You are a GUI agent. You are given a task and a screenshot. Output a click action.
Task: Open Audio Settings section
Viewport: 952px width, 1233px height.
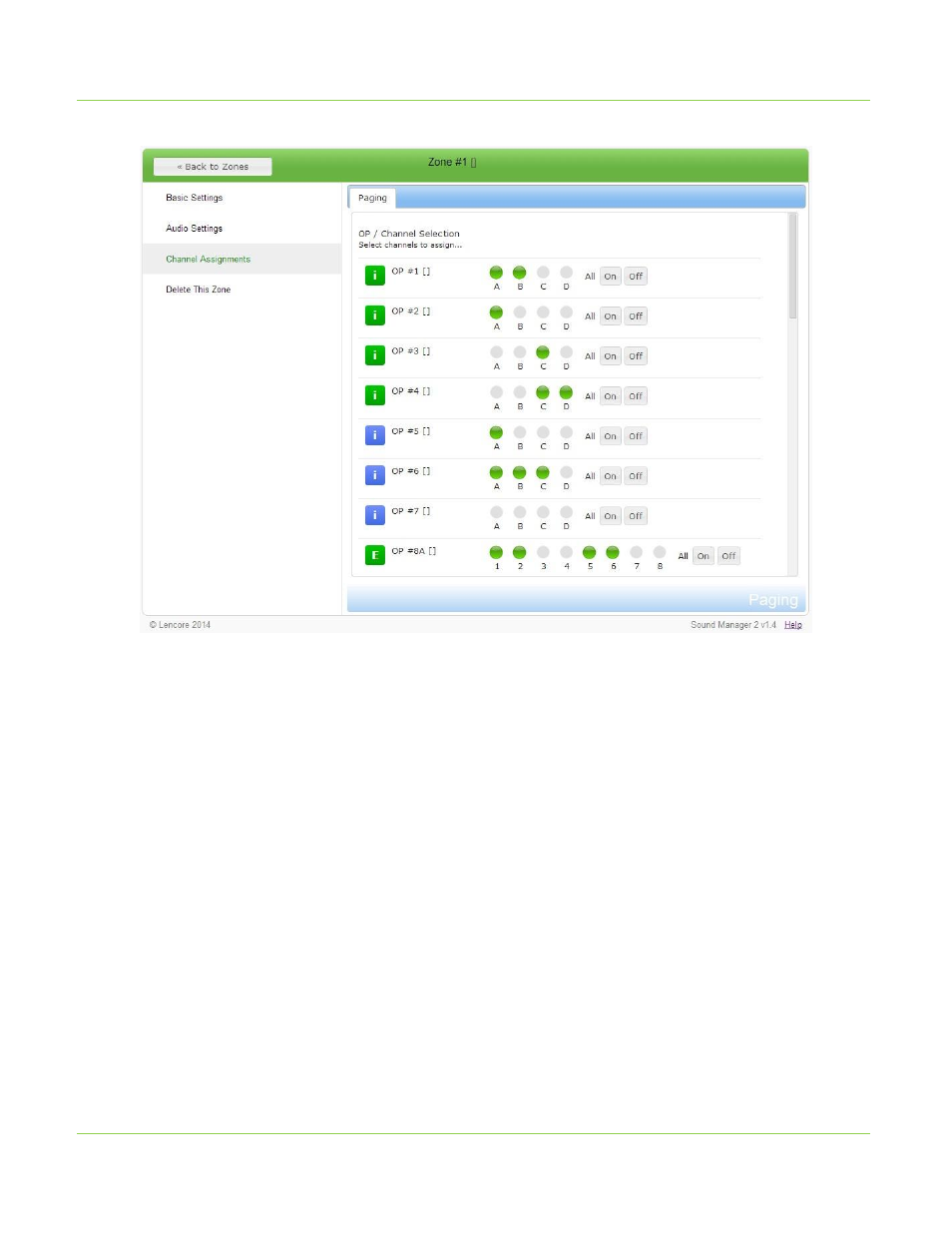195,229
